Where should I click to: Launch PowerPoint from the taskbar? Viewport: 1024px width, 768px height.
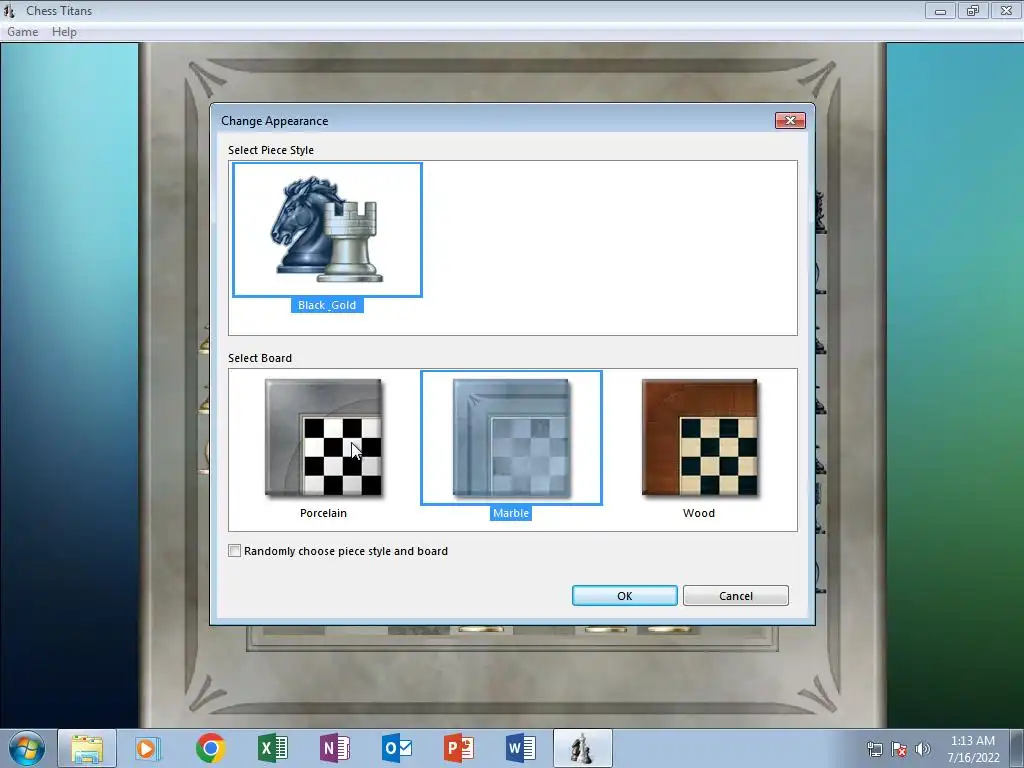458,748
